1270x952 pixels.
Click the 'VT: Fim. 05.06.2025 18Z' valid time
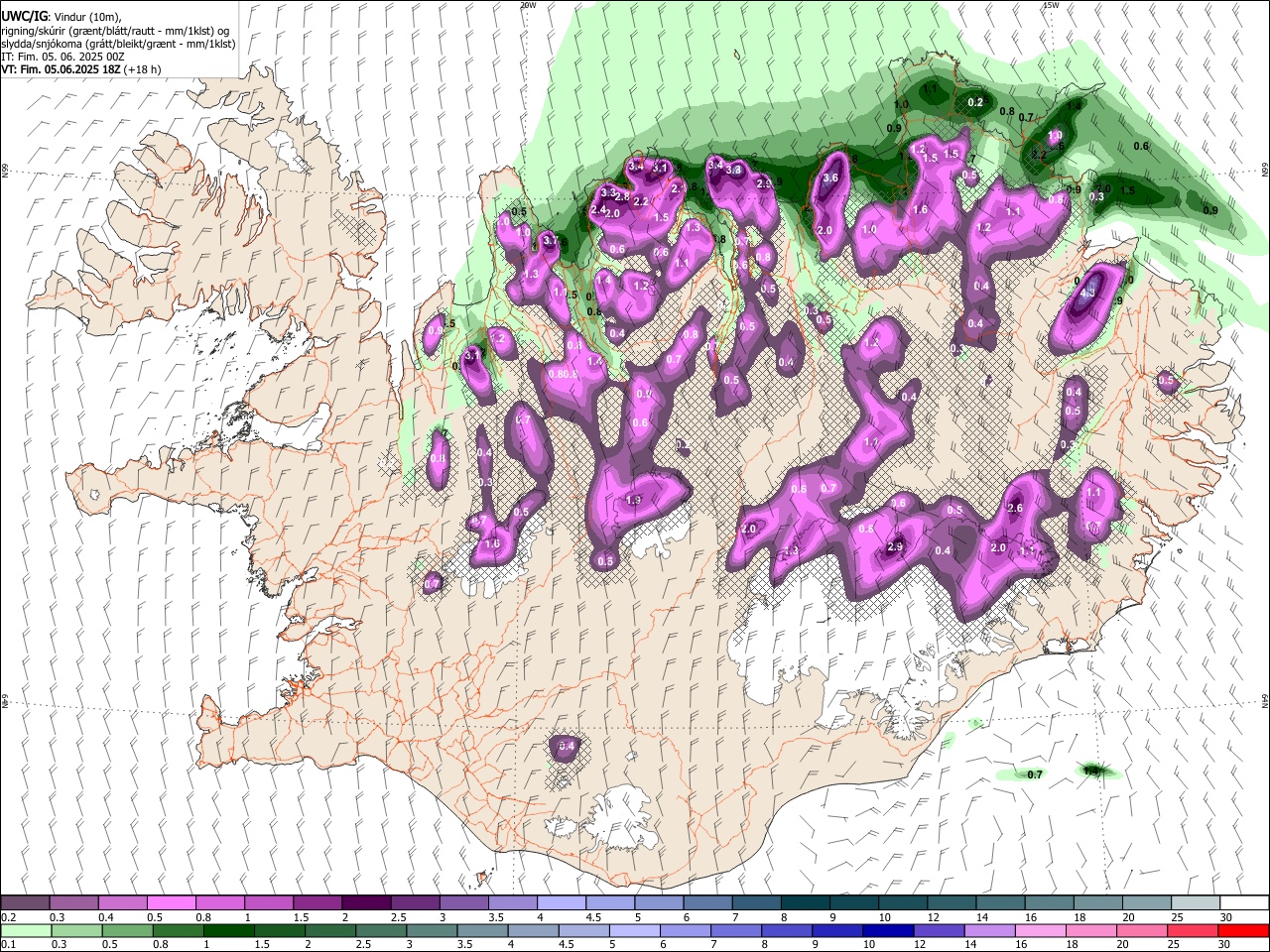coord(62,69)
